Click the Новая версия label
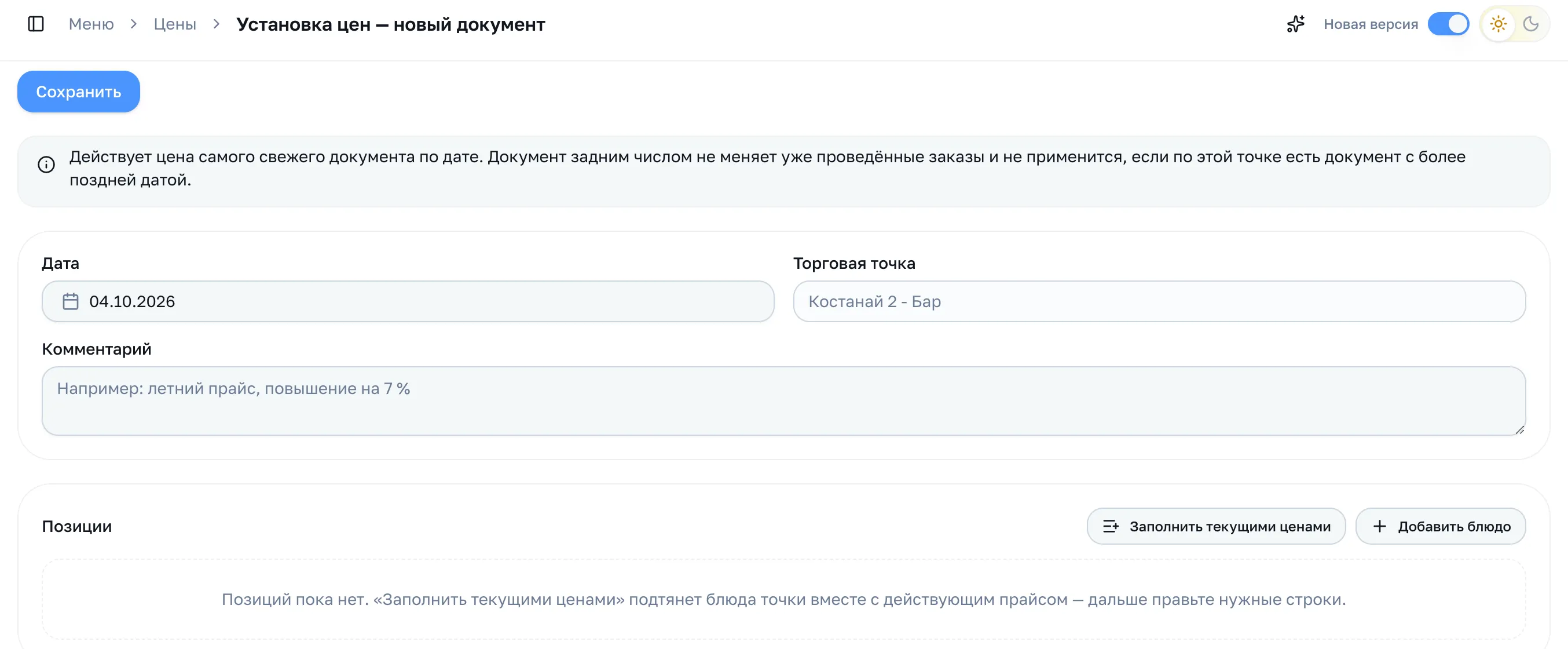Screen dimensions: 1568x649 (x=1370, y=24)
